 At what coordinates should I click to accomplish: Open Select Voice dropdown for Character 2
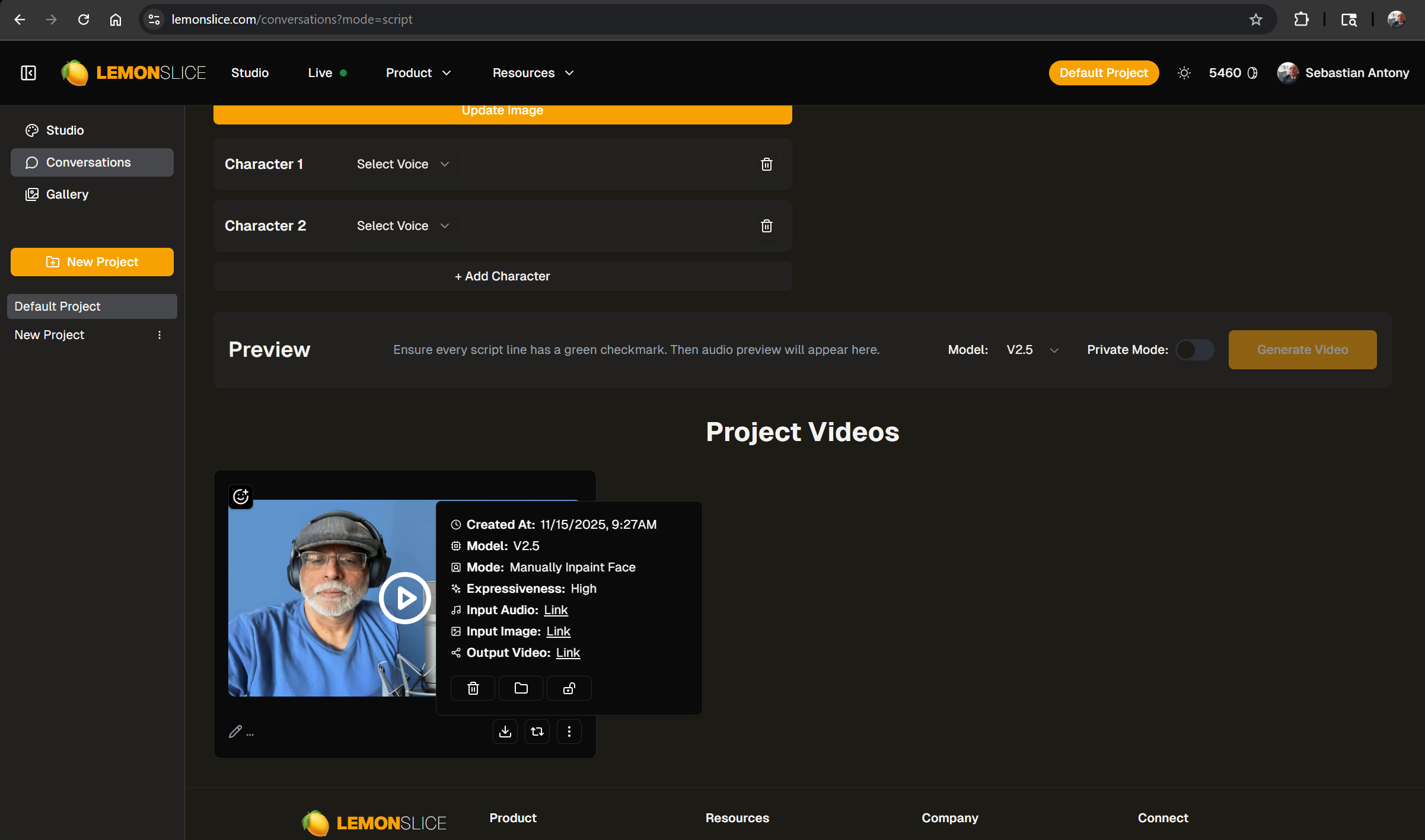click(x=403, y=226)
